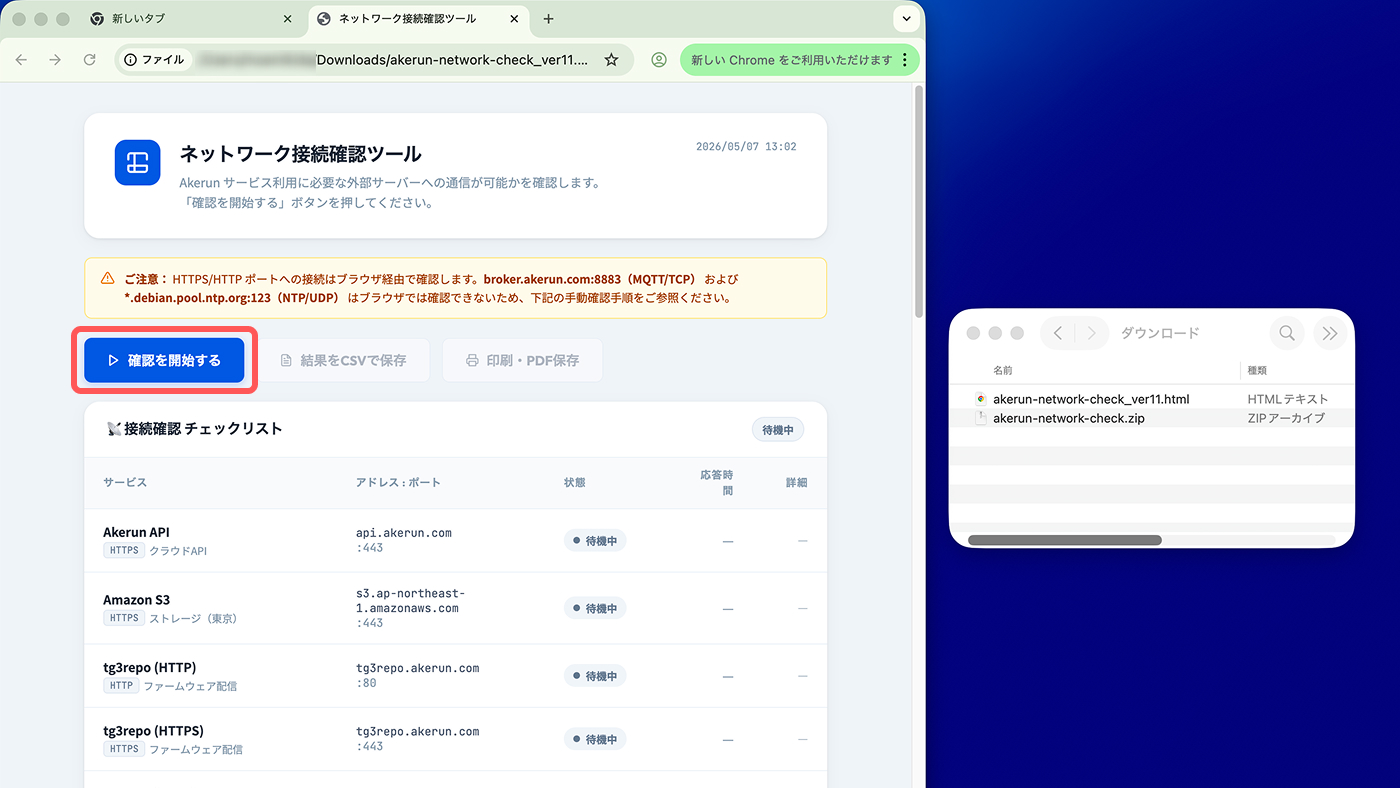Click the 詳細 column header

(796, 482)
